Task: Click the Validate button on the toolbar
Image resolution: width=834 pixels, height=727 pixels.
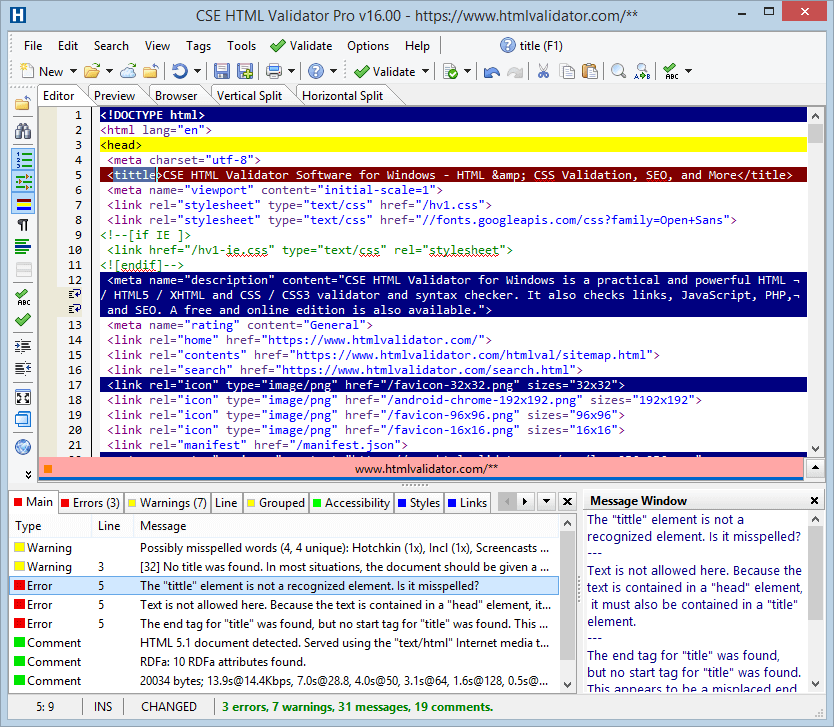Action: (391, 72)
